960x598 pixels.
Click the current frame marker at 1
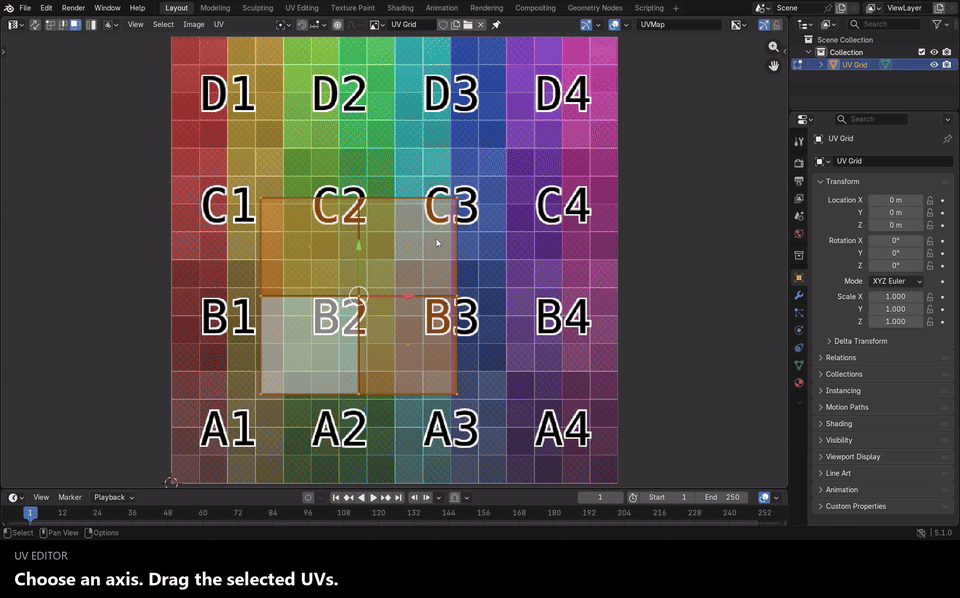pyautogui.click(x=29, y=513)
